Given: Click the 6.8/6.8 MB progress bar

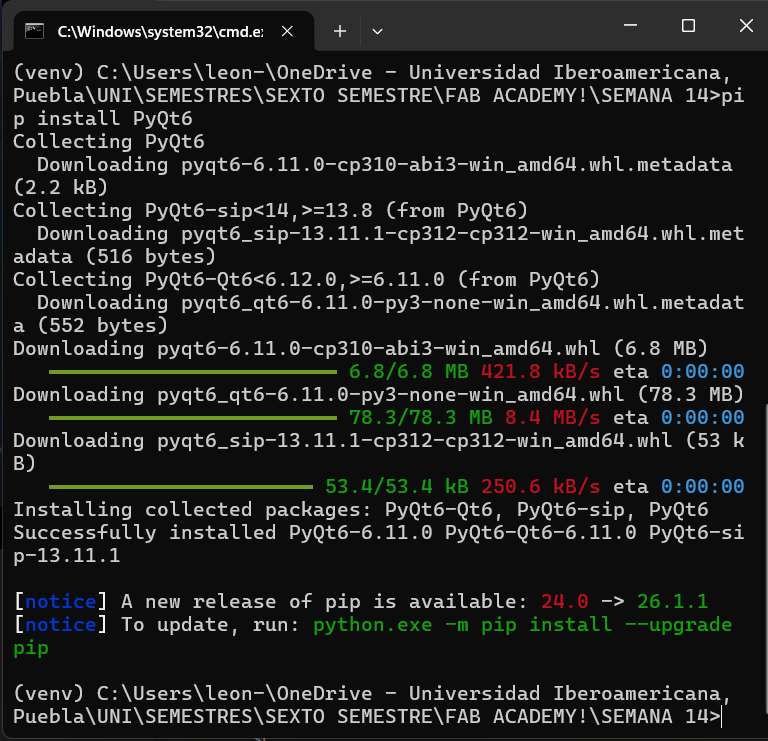Looking at the screenshot, I should (193, 372).
